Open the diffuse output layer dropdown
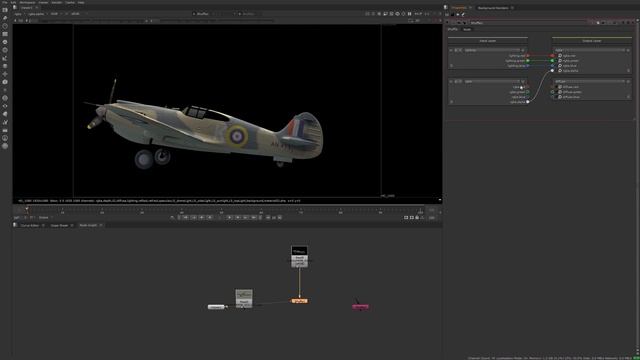 tap(590, 82)
